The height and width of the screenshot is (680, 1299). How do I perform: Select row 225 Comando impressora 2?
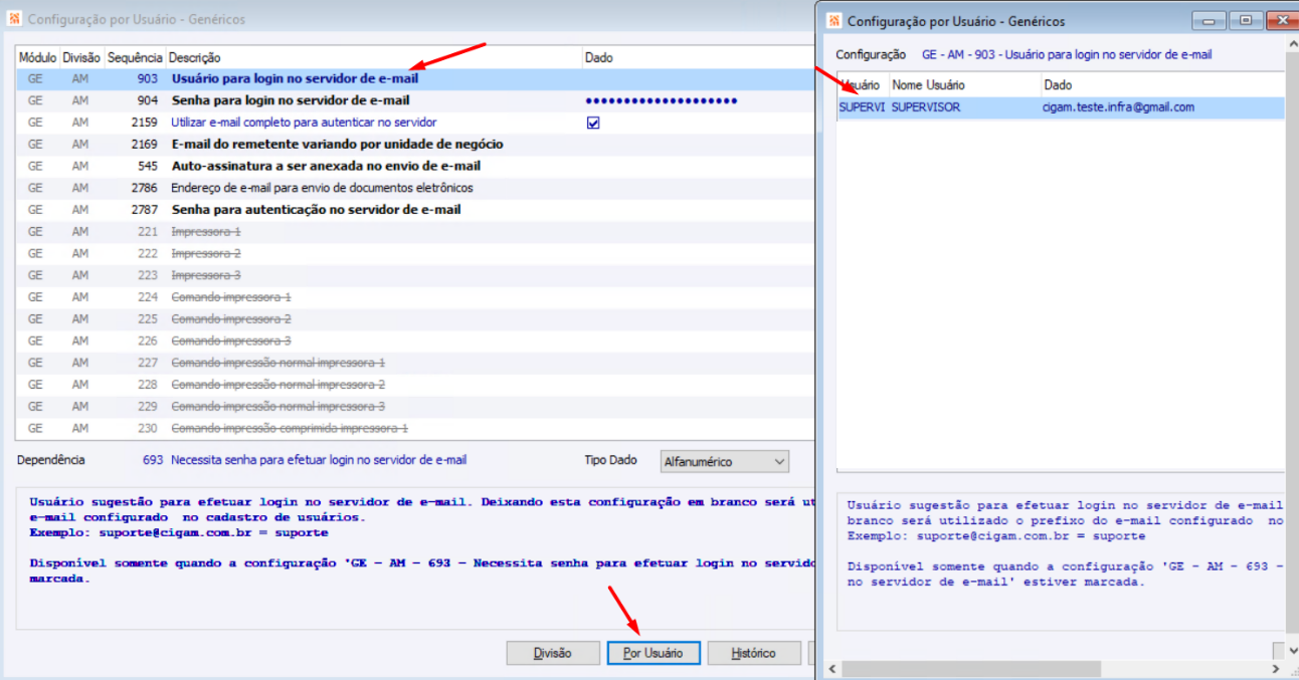coord(416,319)
